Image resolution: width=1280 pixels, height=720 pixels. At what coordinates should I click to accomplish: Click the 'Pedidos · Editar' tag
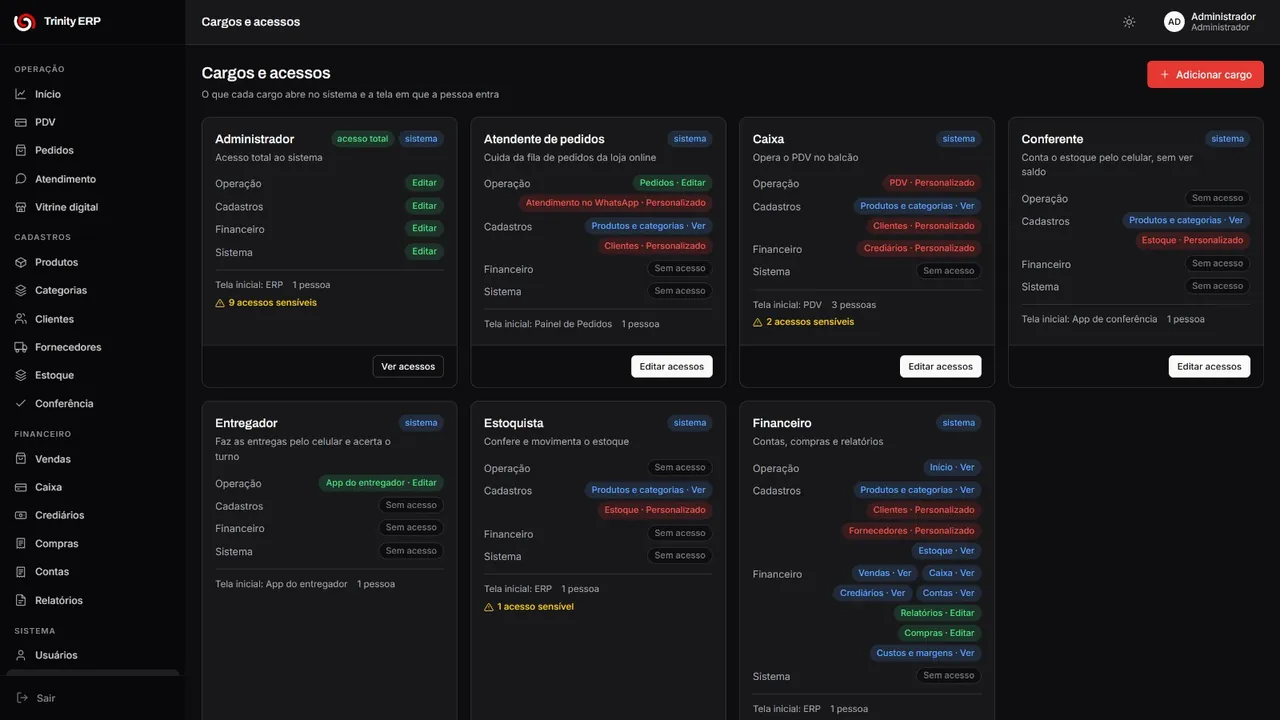[673, 183]
